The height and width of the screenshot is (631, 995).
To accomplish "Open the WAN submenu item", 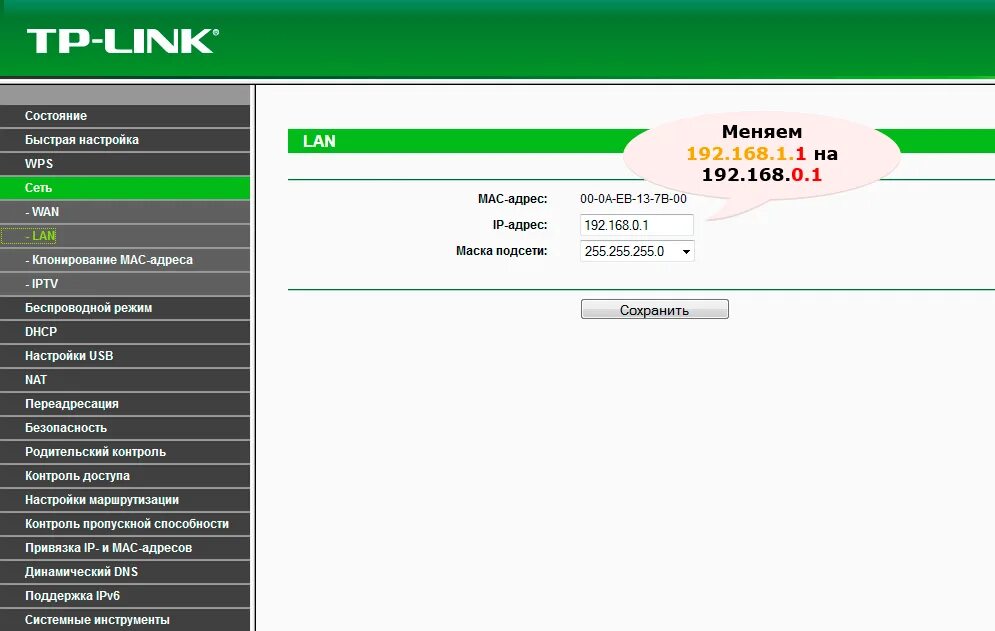I will (125, 212).
